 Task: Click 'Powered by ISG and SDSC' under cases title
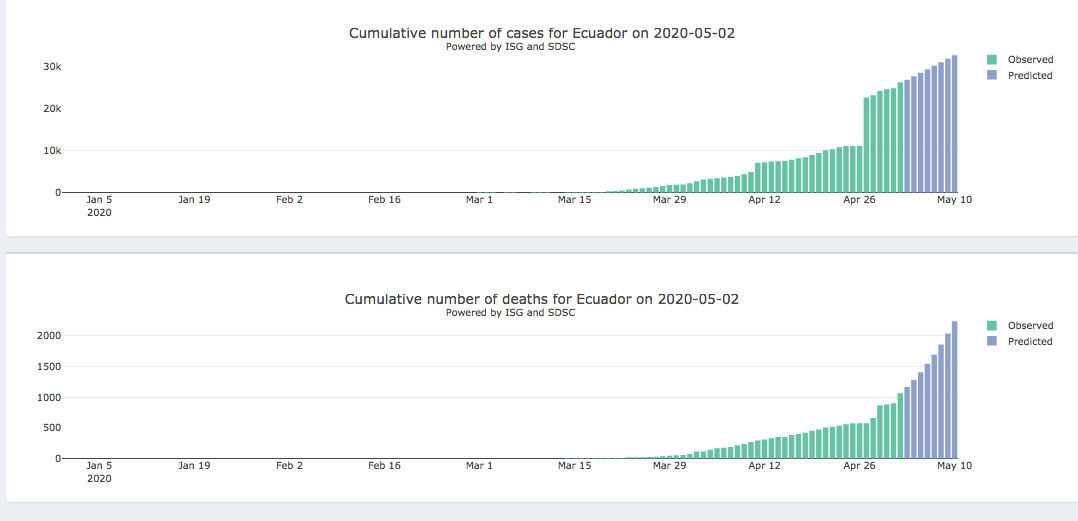coord(510,47)
